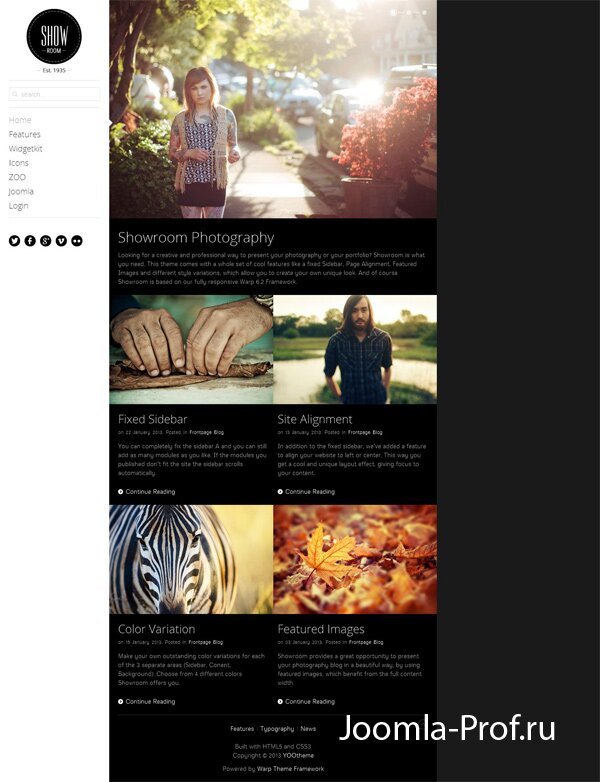
Task: Open the Features menu item in sidebar
Action: (24, 134)
